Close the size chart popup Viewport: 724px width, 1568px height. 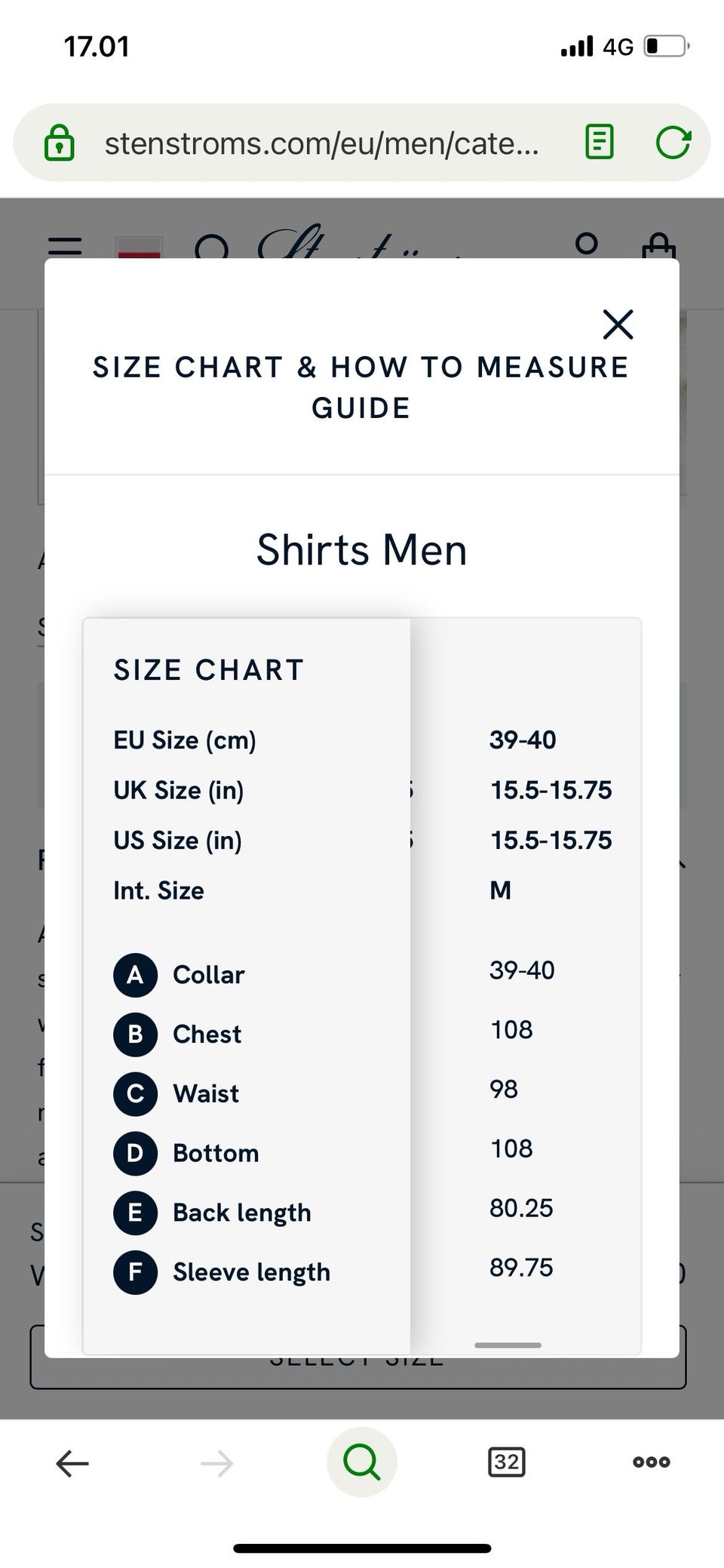618,324
